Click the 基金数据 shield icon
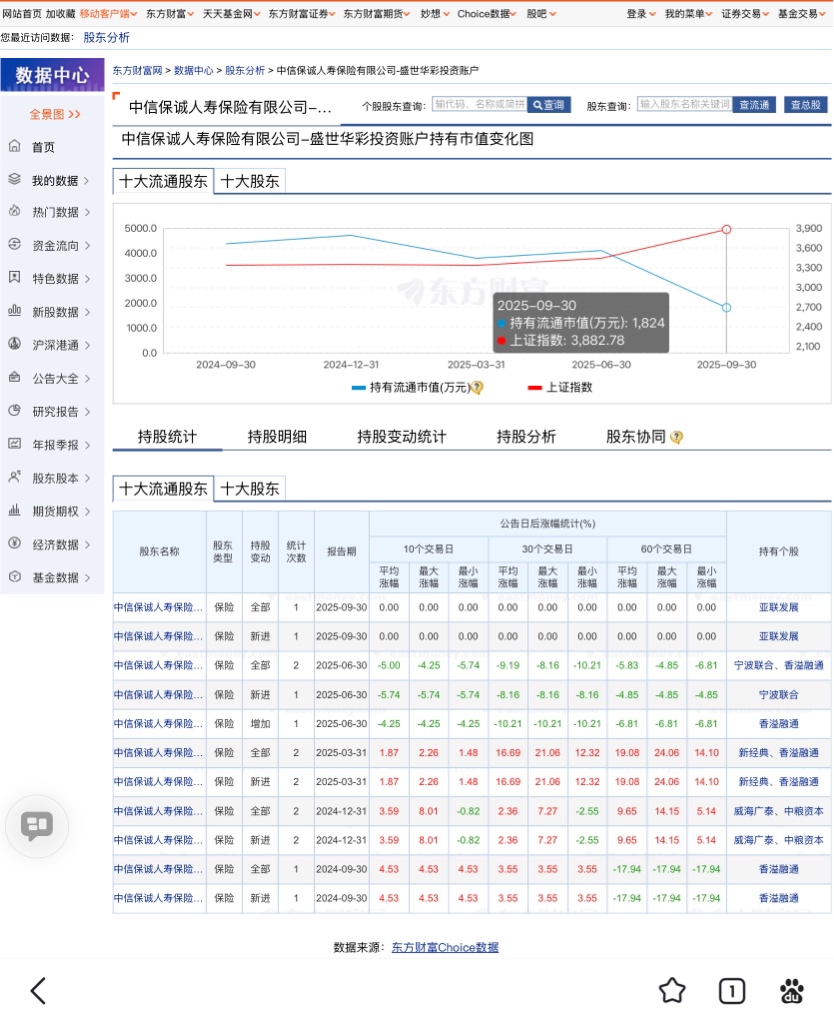The height and width of the screenshot is (1024, 834). tap(14, 577)
